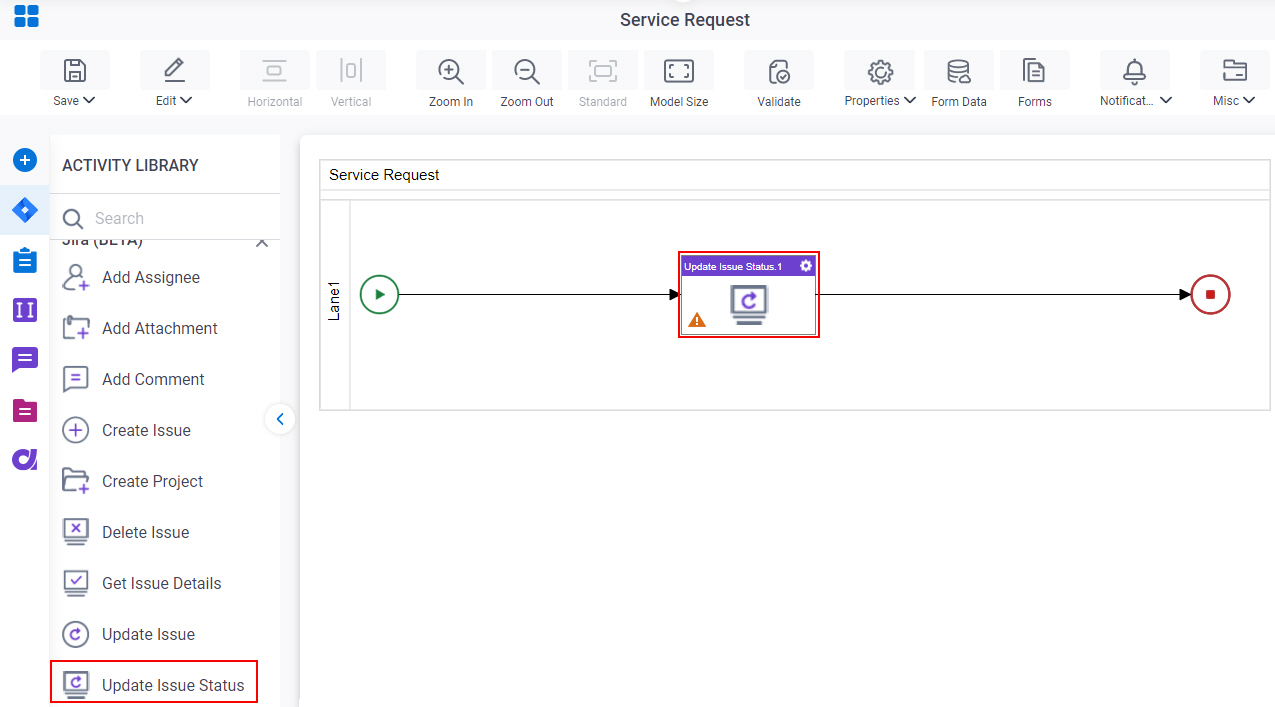Screen dimensions: 1275x707
Task: Click the Horizontal align toolbar button
Action: pyautogui.click(x=275, y=80)
